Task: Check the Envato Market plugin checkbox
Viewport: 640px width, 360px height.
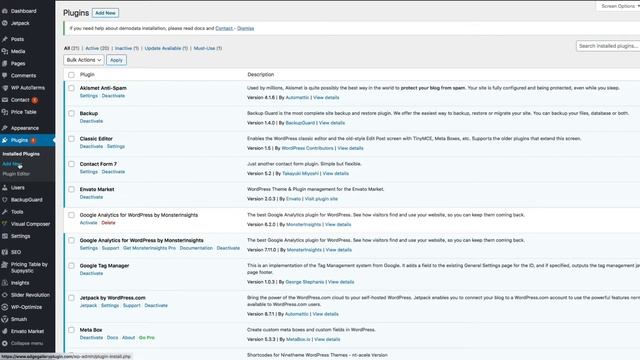Action: (71, 189)
